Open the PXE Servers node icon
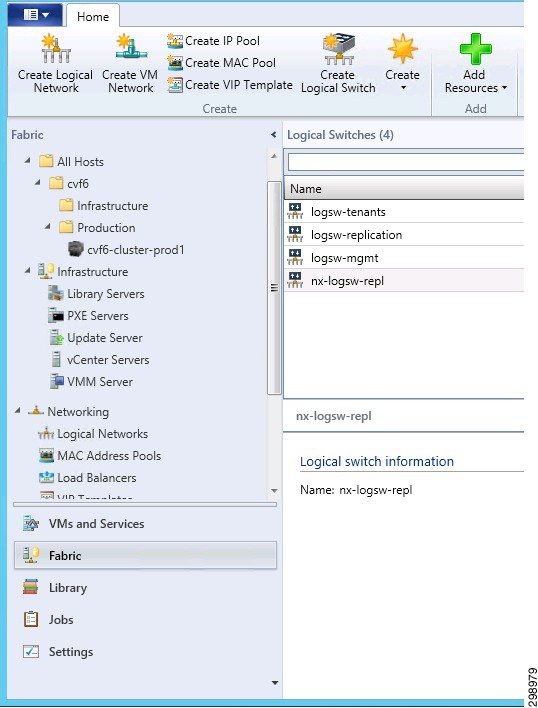Viewport: 538px width, 708px height. 56,315
